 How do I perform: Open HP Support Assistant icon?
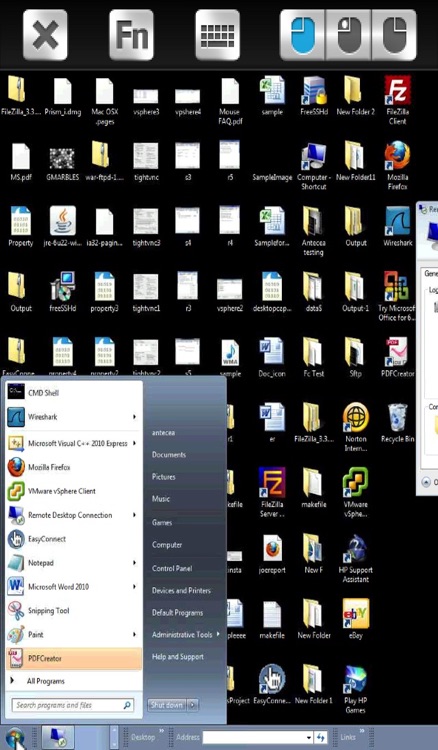pos(356,559)
